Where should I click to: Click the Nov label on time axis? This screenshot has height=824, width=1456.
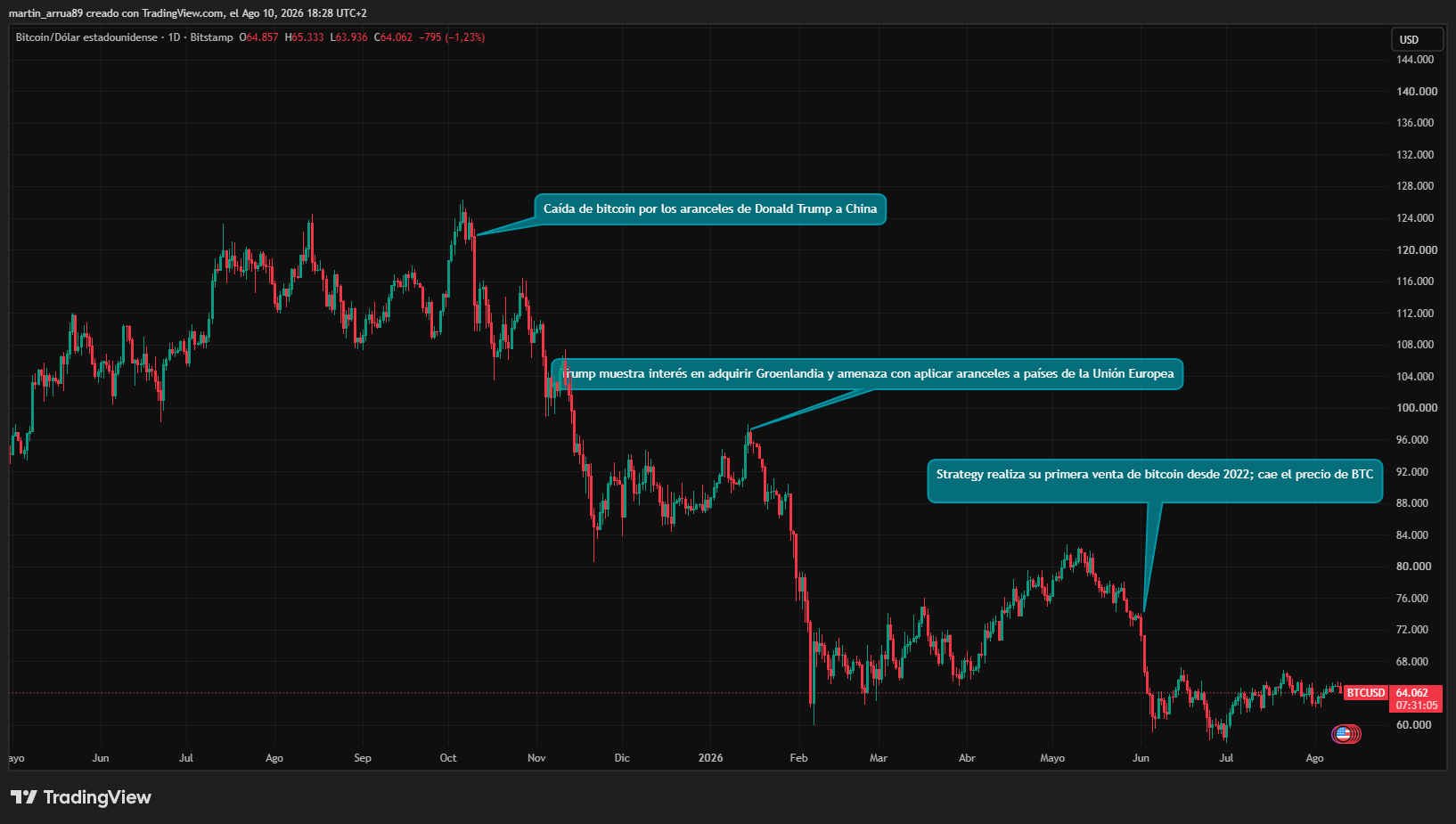(536, 758)
